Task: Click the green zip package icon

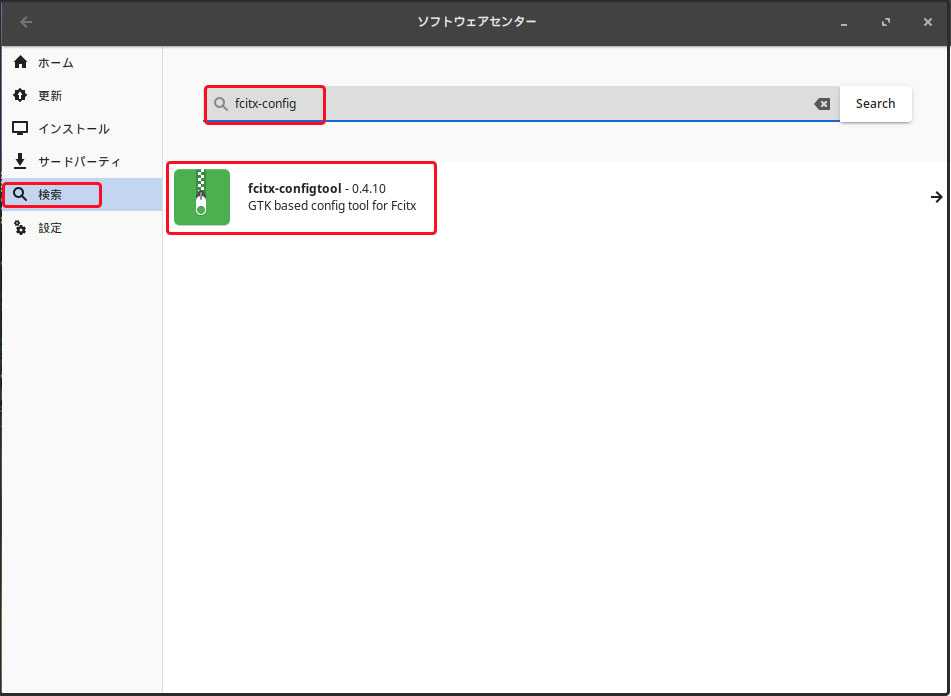Action: click(x=202, y=197)
